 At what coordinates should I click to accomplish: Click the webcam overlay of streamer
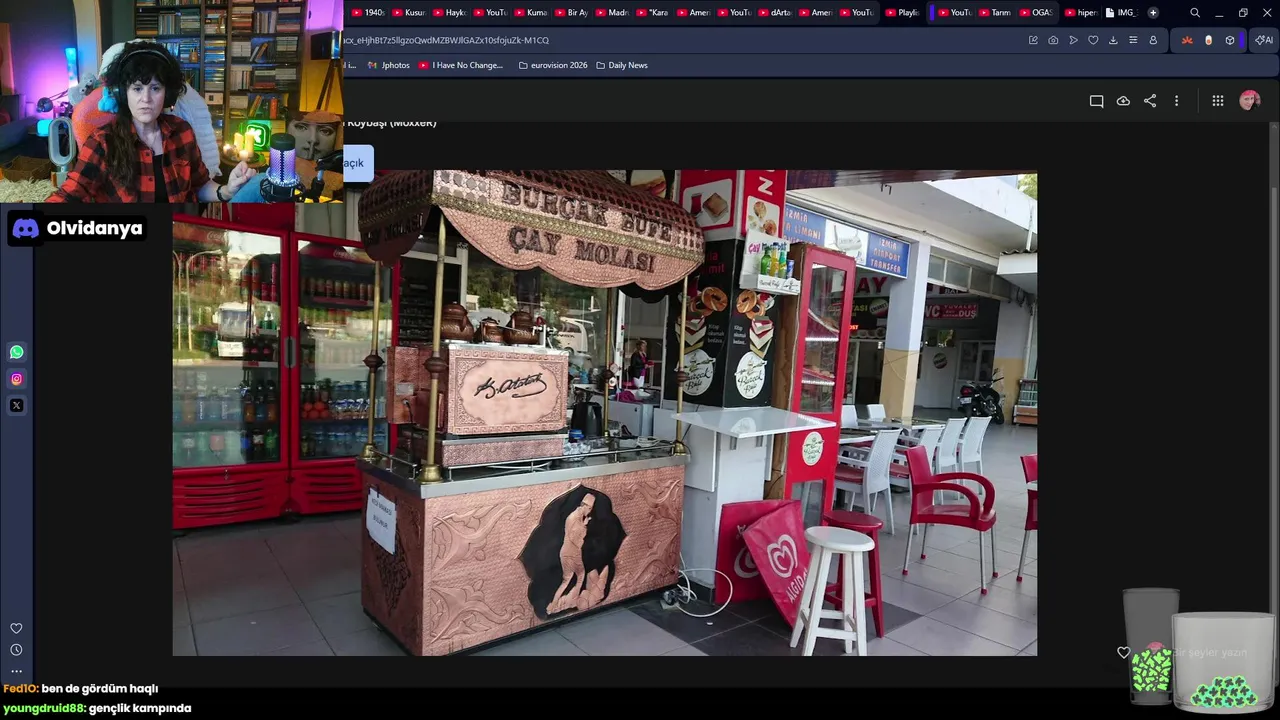point(171,101)
